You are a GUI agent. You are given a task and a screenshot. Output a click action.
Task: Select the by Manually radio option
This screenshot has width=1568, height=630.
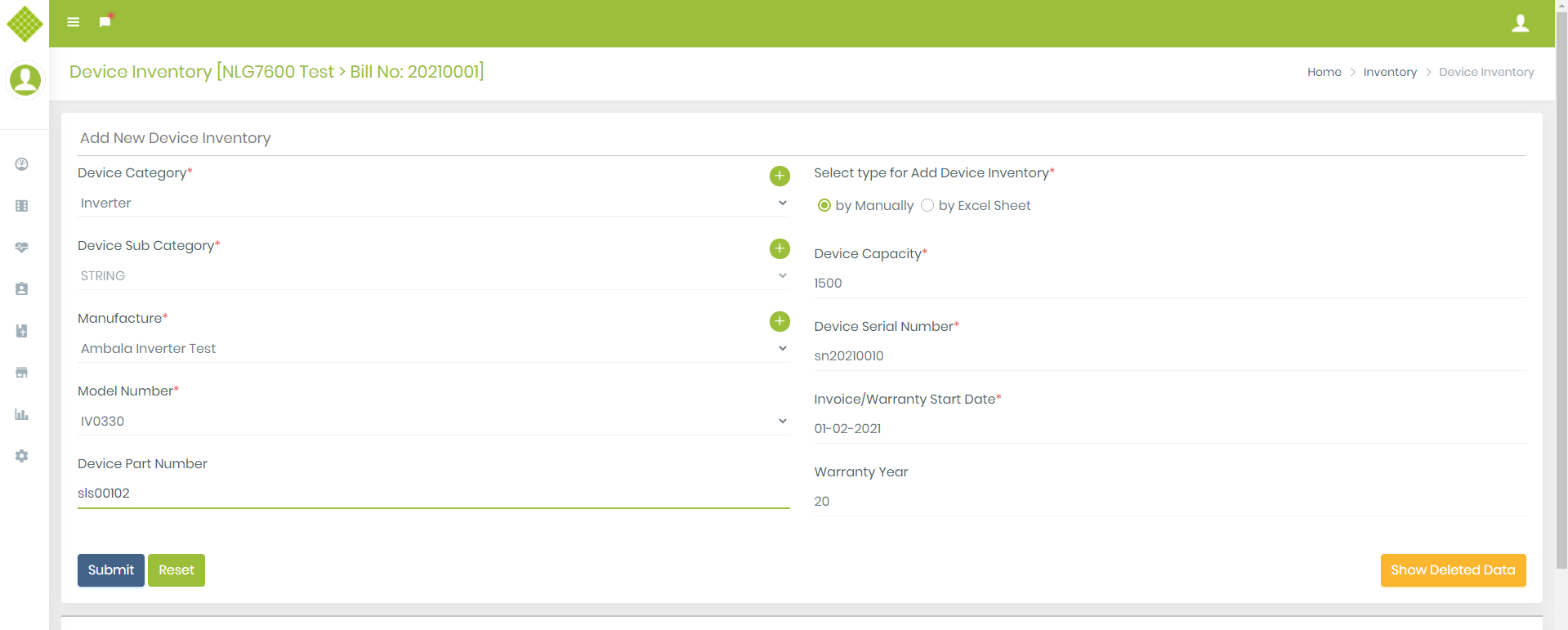tap(824, 205)
